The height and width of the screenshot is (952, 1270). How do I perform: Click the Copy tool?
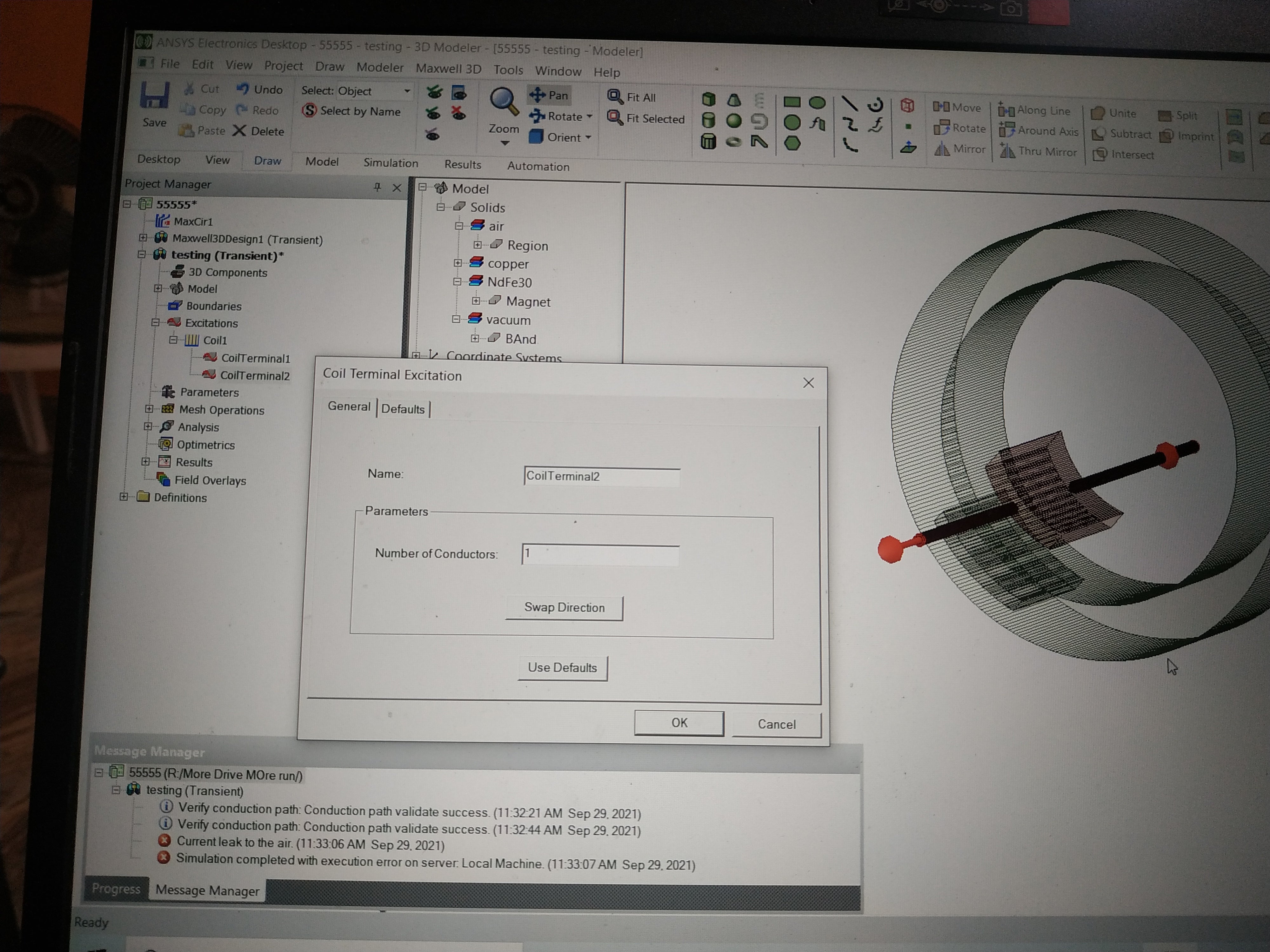coord(203,109)
